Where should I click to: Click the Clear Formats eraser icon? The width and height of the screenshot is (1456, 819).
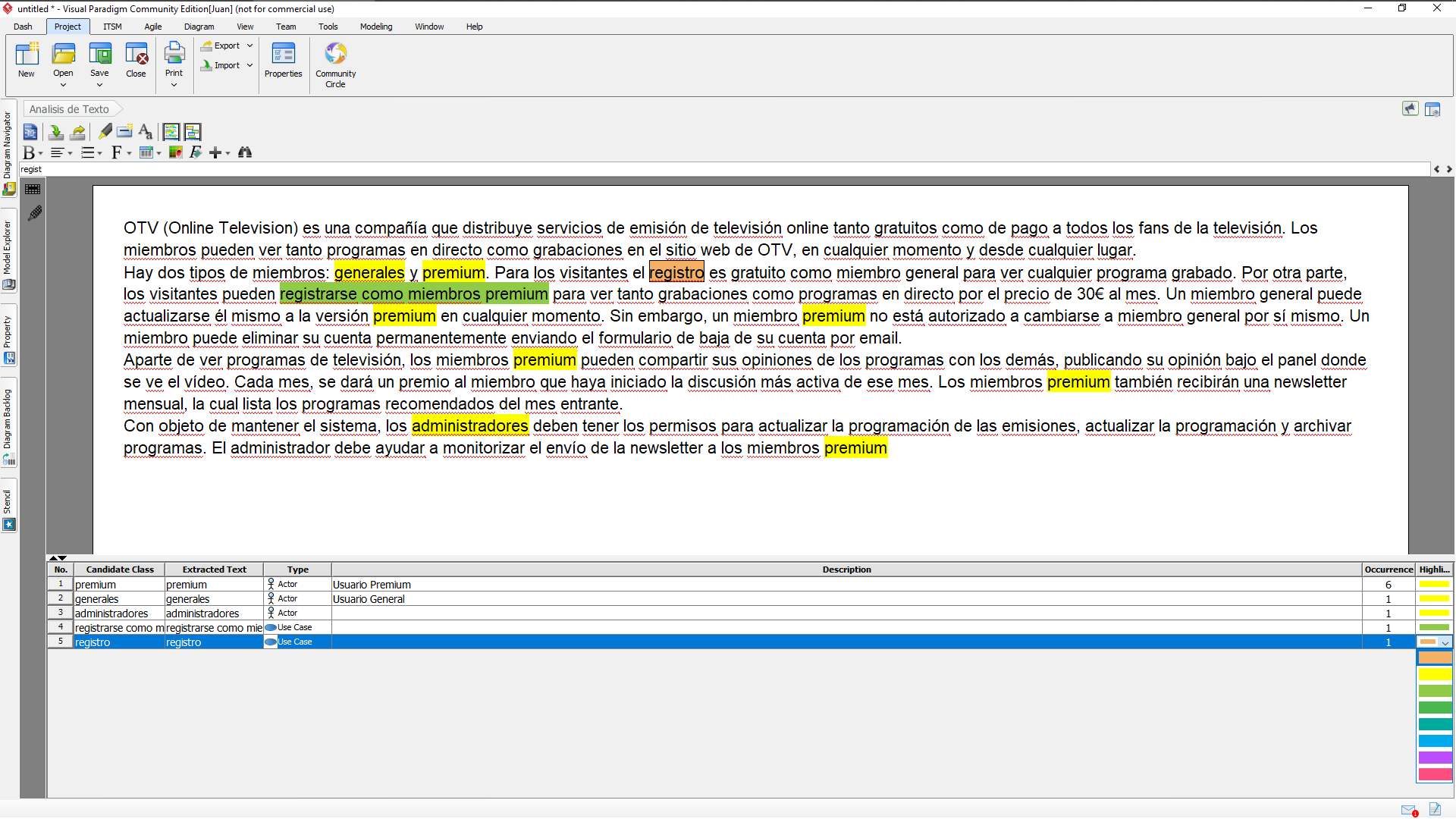[x=196, y=152]
